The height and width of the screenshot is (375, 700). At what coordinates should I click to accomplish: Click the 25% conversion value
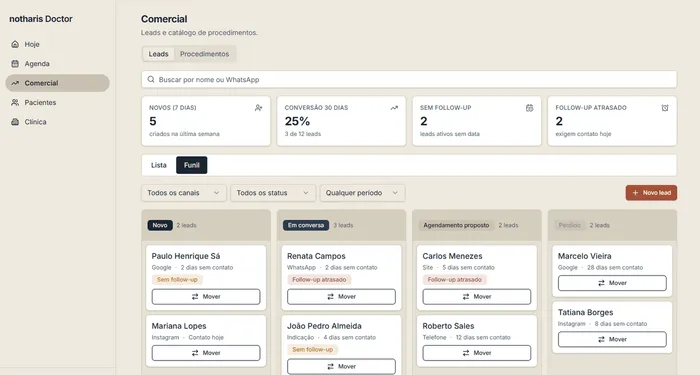coord(297,121)
